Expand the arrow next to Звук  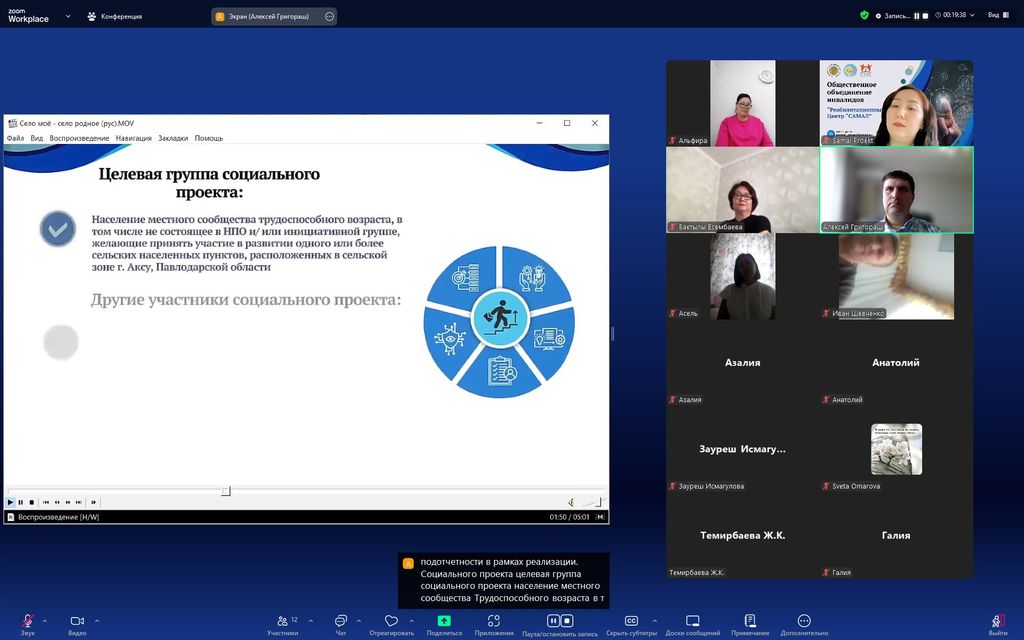pos(47,621)
